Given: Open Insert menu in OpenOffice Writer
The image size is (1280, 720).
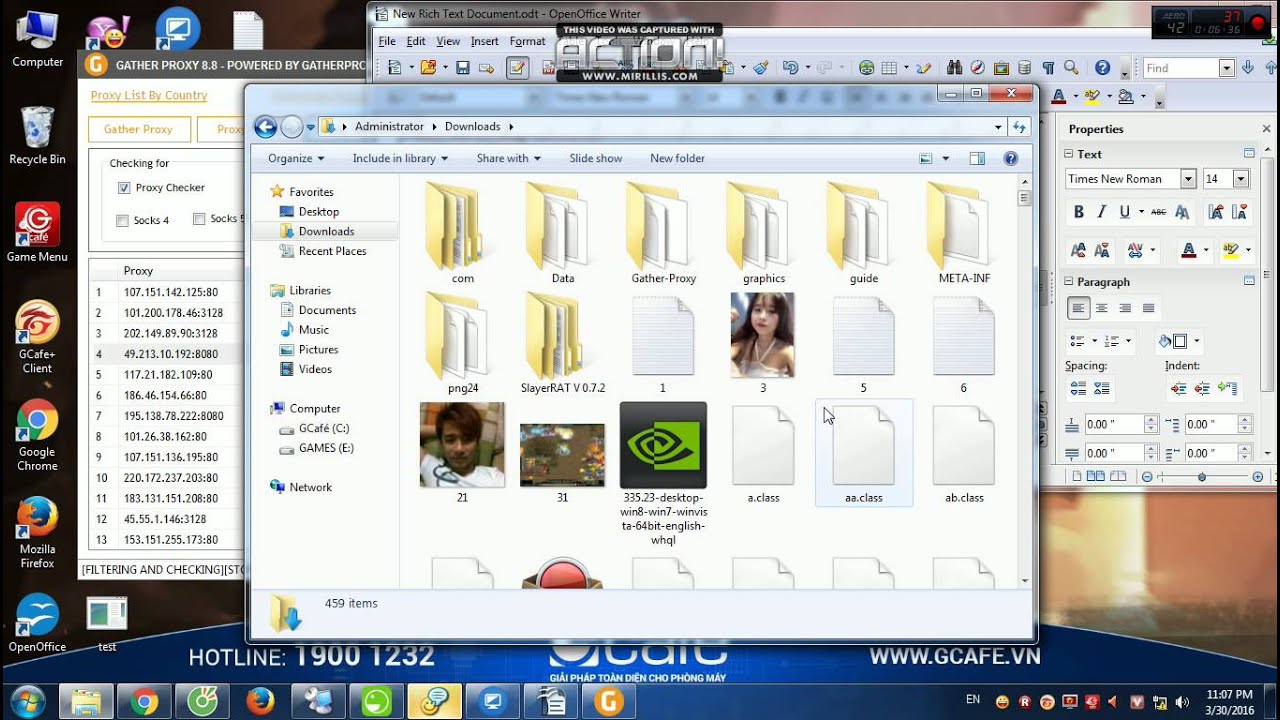Looking at the screenshot, I should [484, 41].
